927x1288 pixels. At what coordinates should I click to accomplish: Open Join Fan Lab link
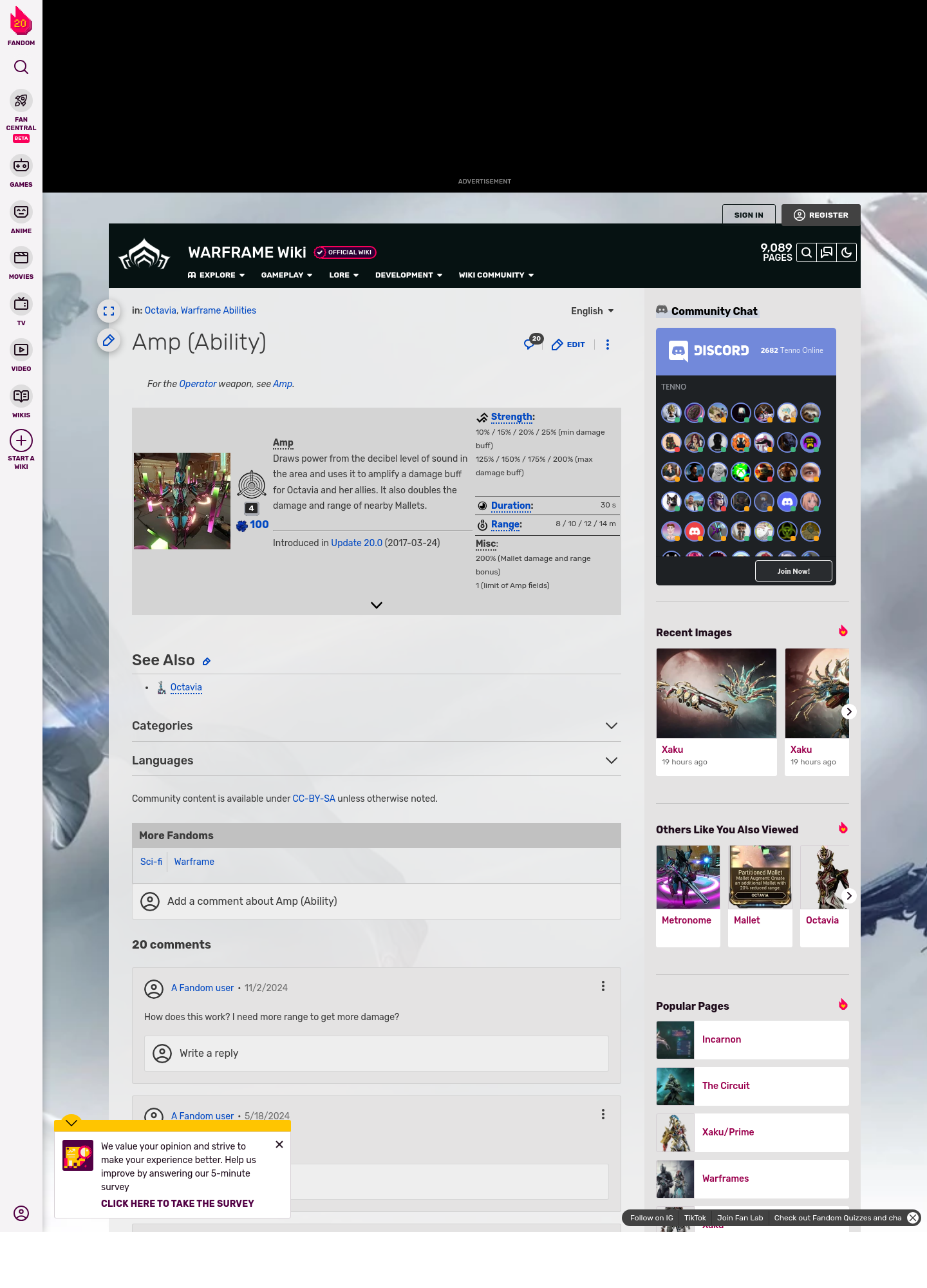(x=740, y=1218)
